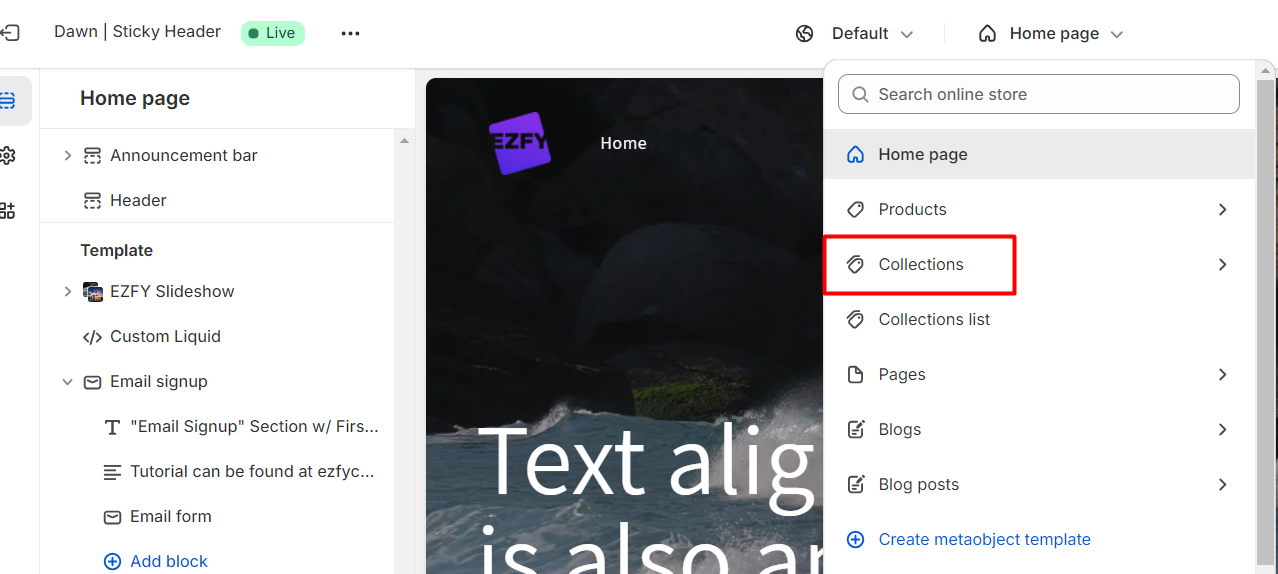Click the Home link in preview navigation

point(623,143)
